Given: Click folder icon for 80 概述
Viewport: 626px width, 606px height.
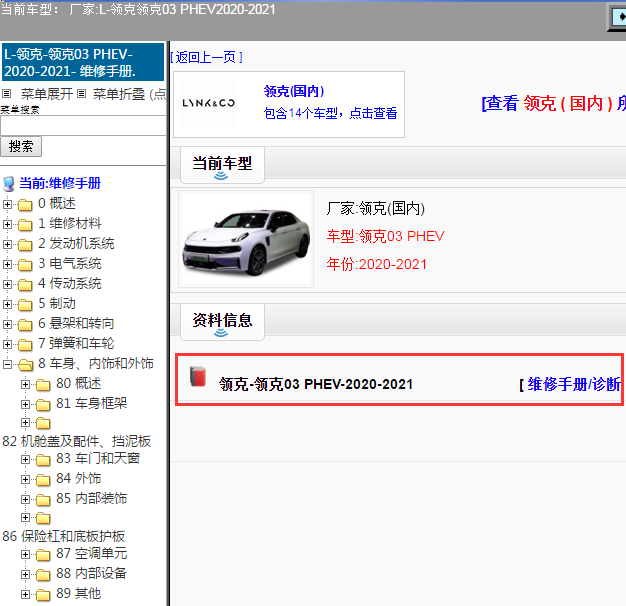Looking at the screenshot, I should (43, 385).
